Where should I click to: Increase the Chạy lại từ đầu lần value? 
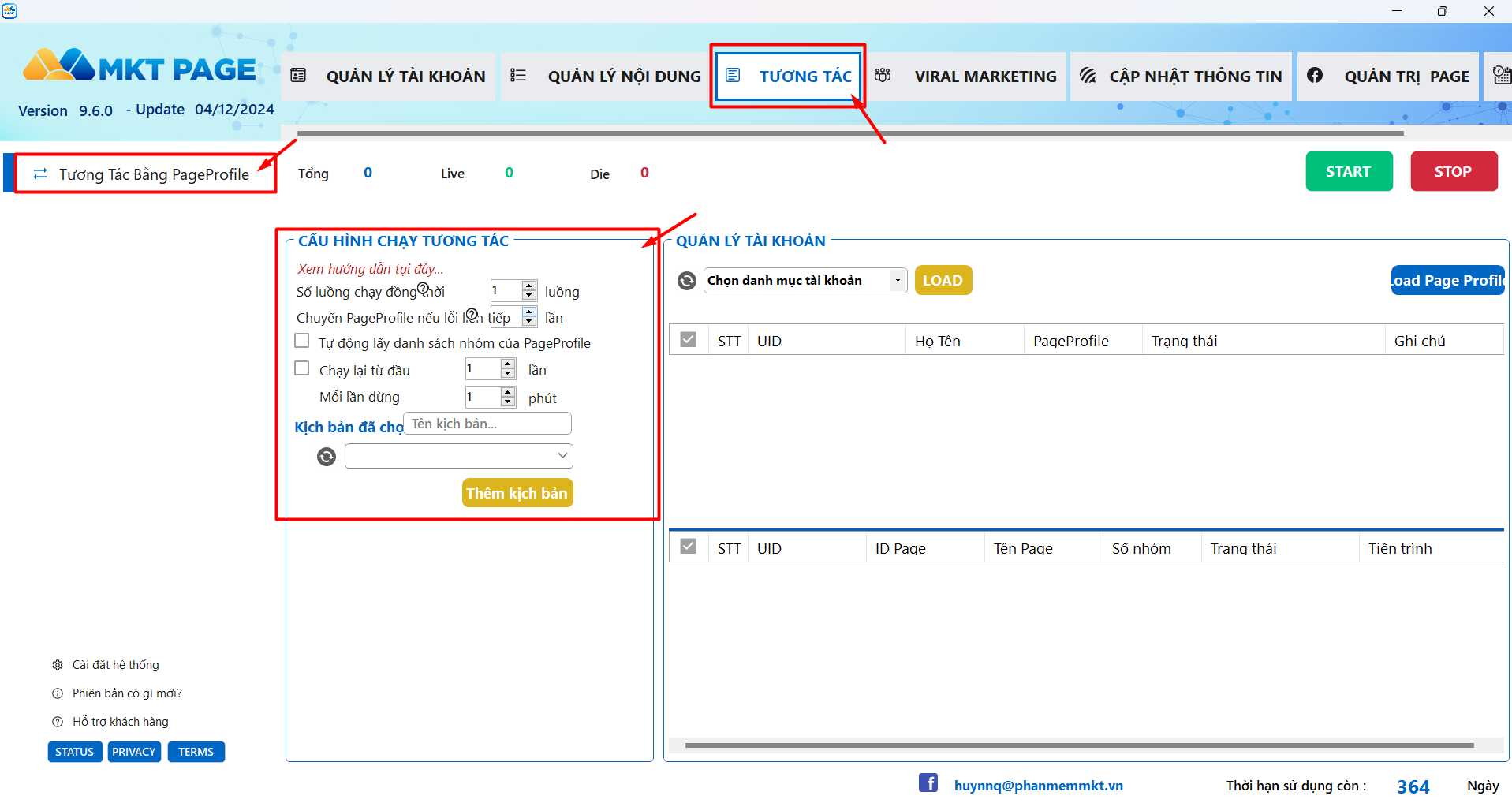point(508,364)
